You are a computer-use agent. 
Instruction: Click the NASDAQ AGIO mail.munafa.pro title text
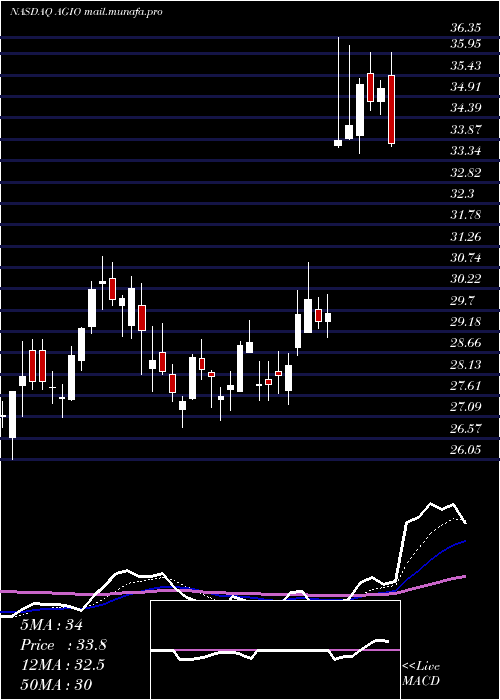click(86, 12)
